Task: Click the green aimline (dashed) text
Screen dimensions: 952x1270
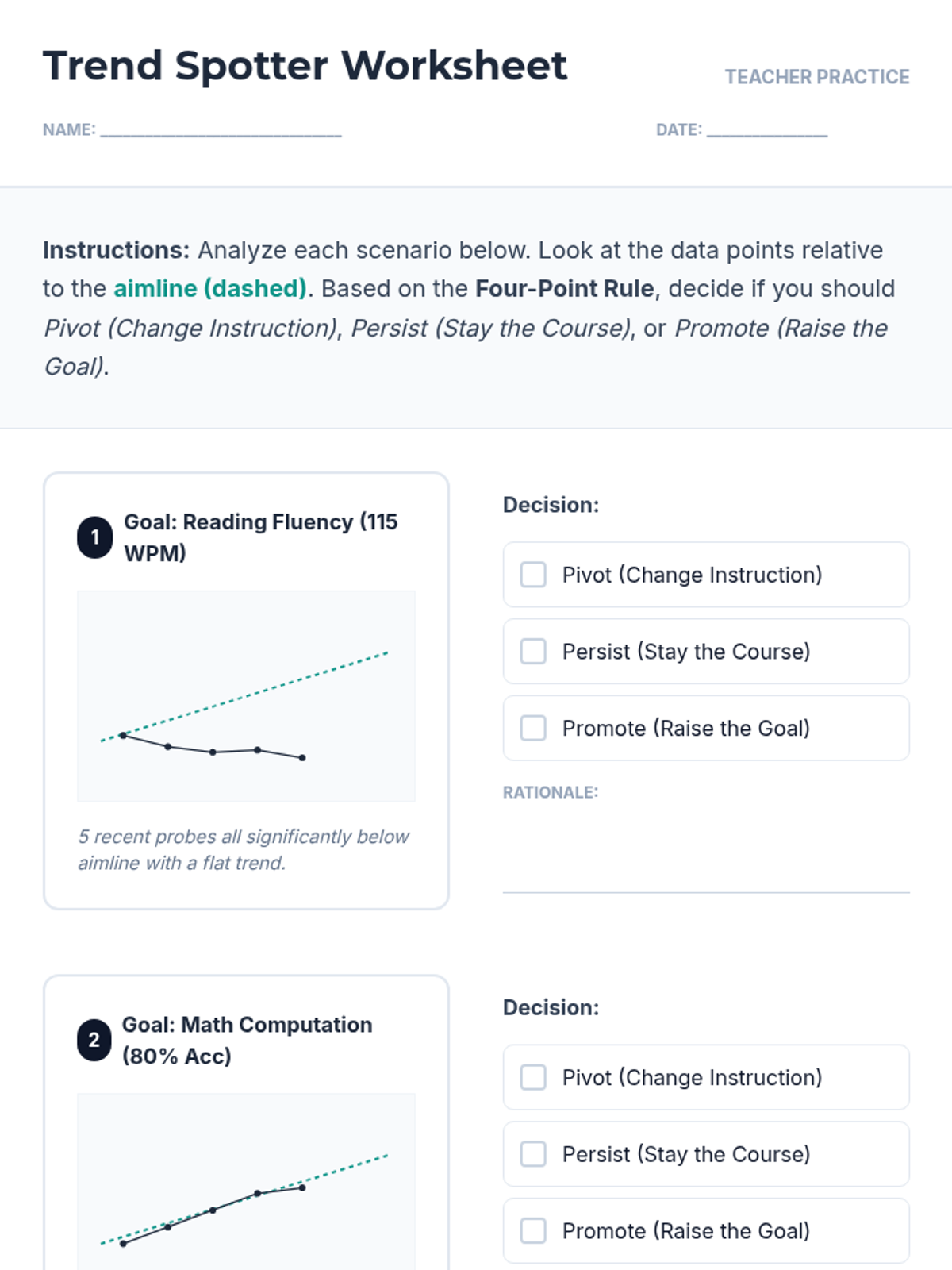Action: 210,289
